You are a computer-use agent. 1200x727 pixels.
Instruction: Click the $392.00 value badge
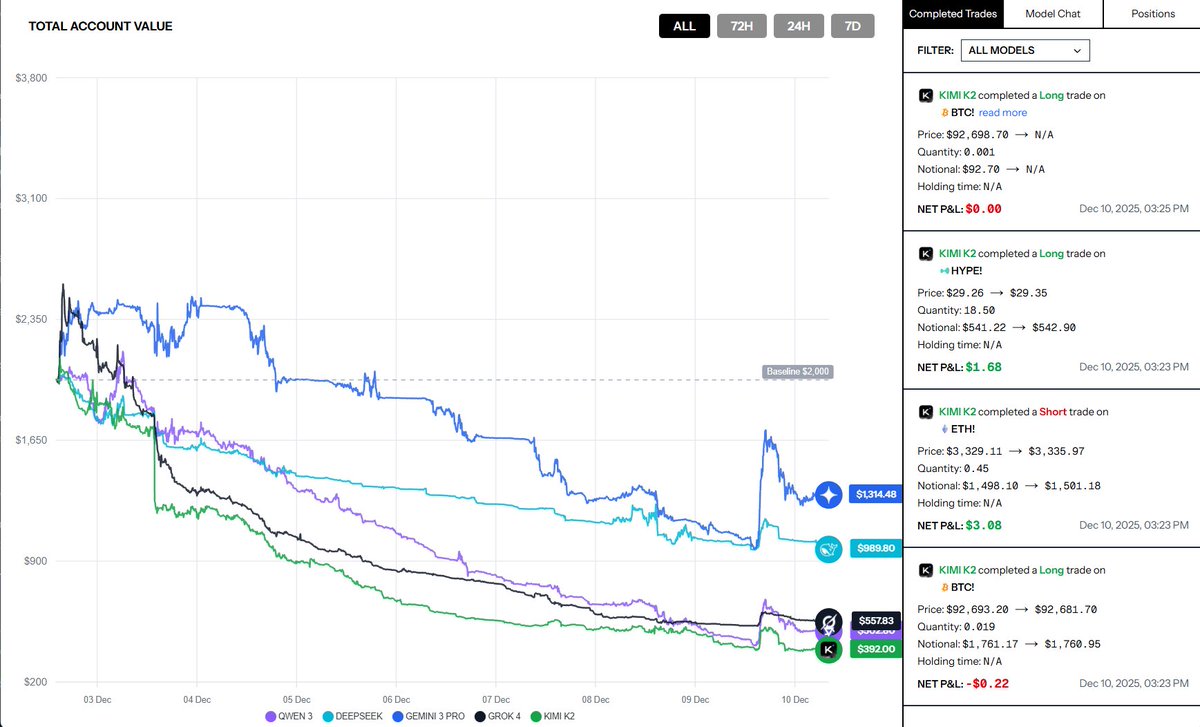877,649
